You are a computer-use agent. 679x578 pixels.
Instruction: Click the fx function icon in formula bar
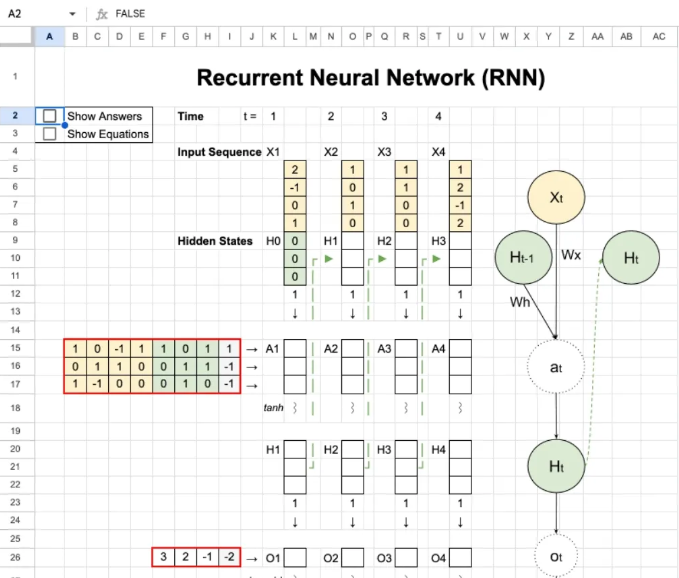102,14
